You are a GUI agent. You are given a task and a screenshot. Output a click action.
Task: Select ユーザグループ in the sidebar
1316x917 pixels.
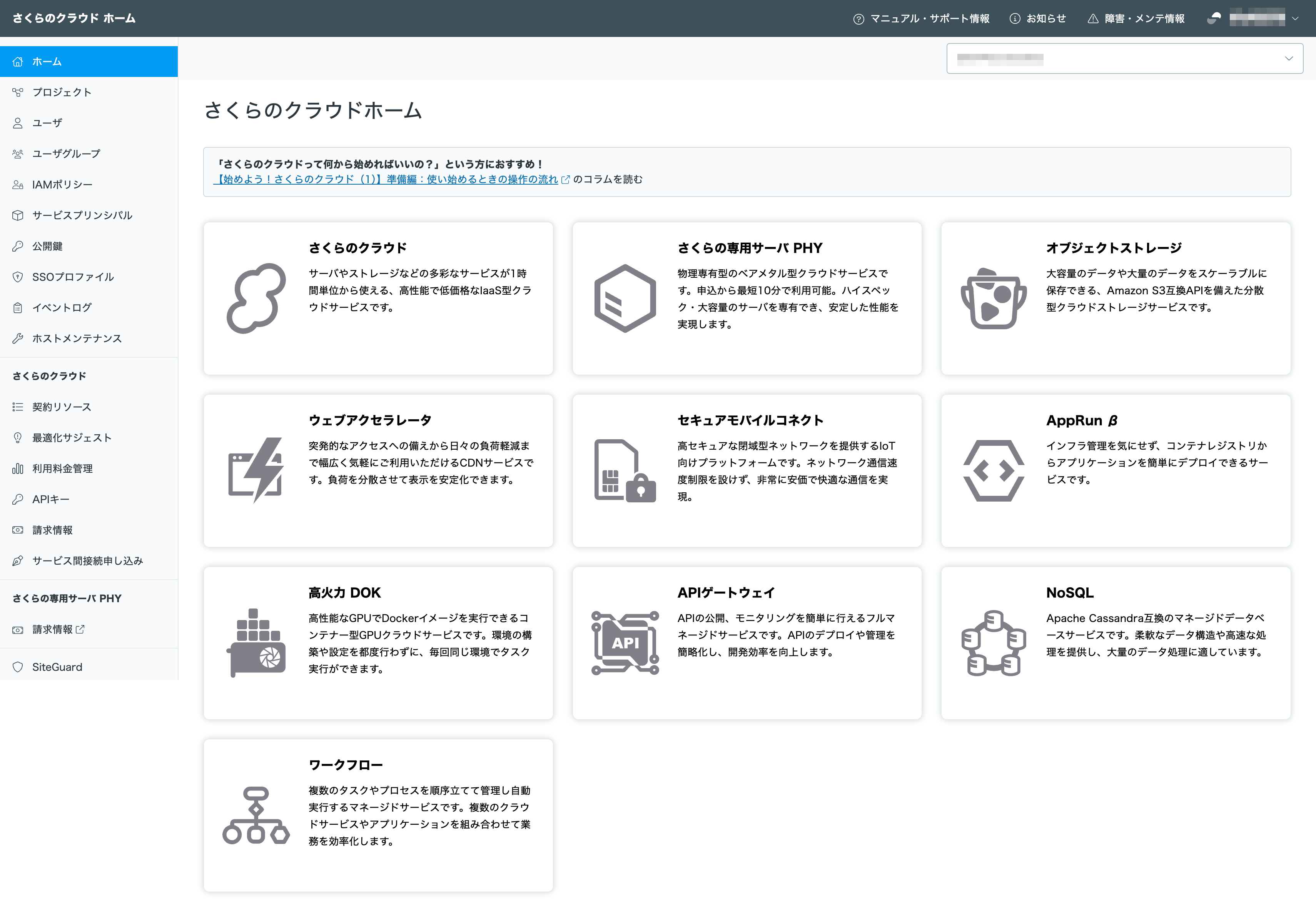tap(89, 153)
